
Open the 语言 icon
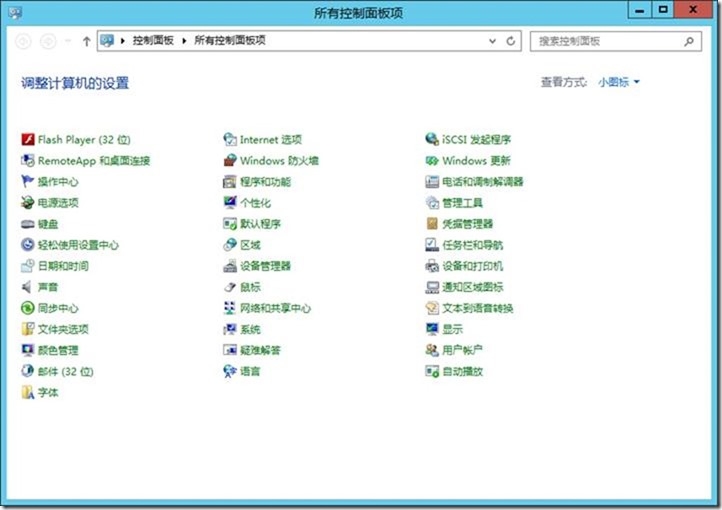(230, 371)
